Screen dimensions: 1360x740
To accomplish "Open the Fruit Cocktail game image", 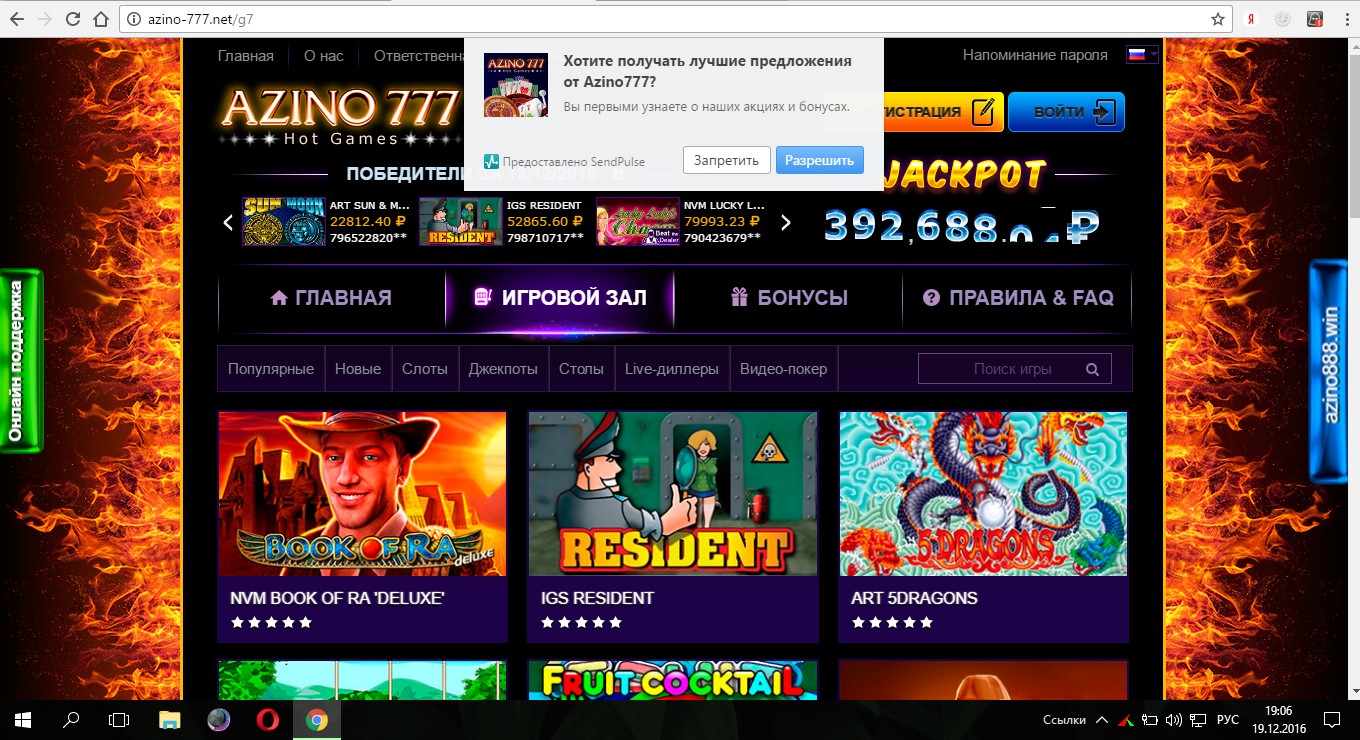I will point(673,680).
